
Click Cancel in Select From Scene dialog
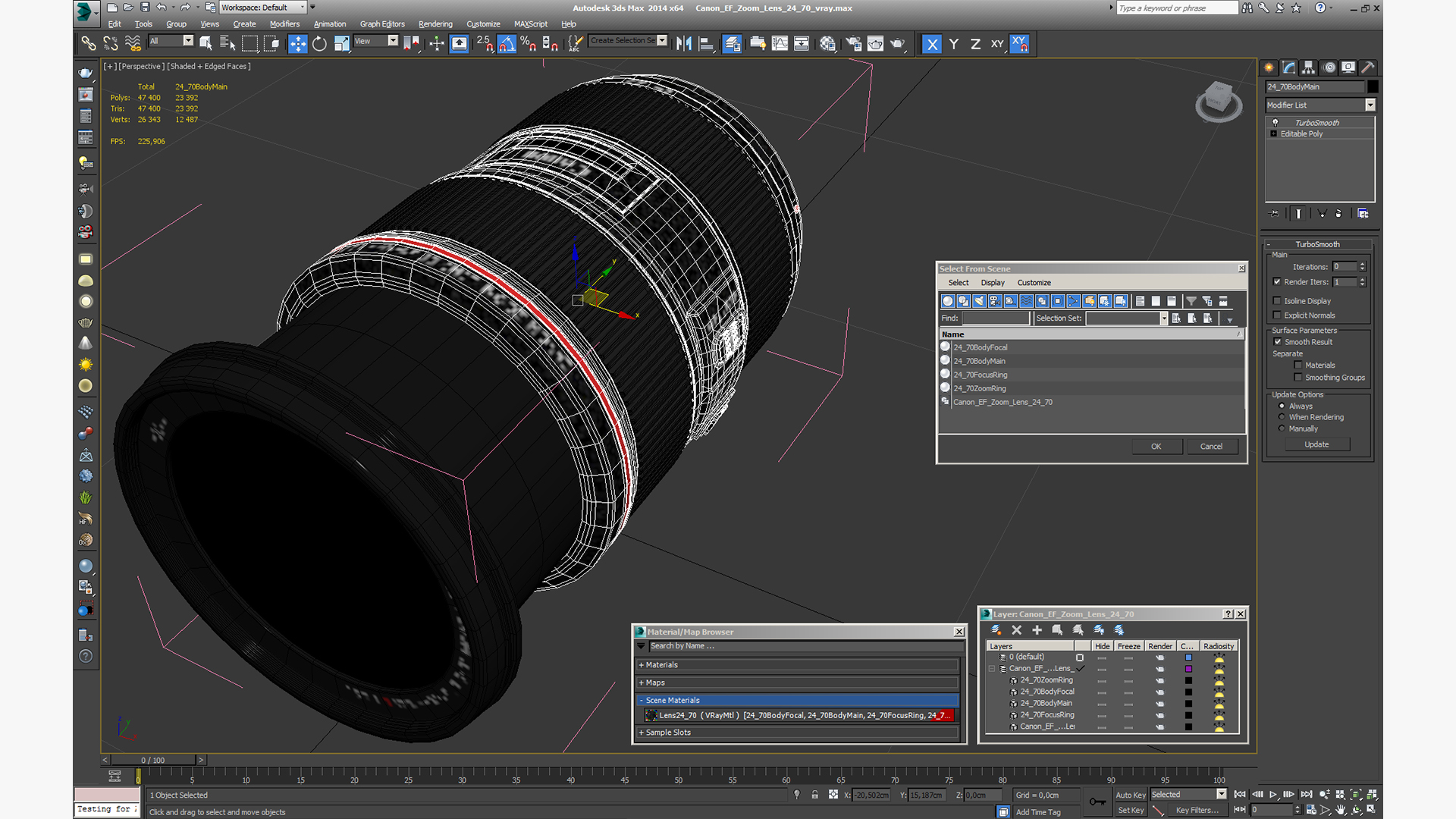point(1211,447)
